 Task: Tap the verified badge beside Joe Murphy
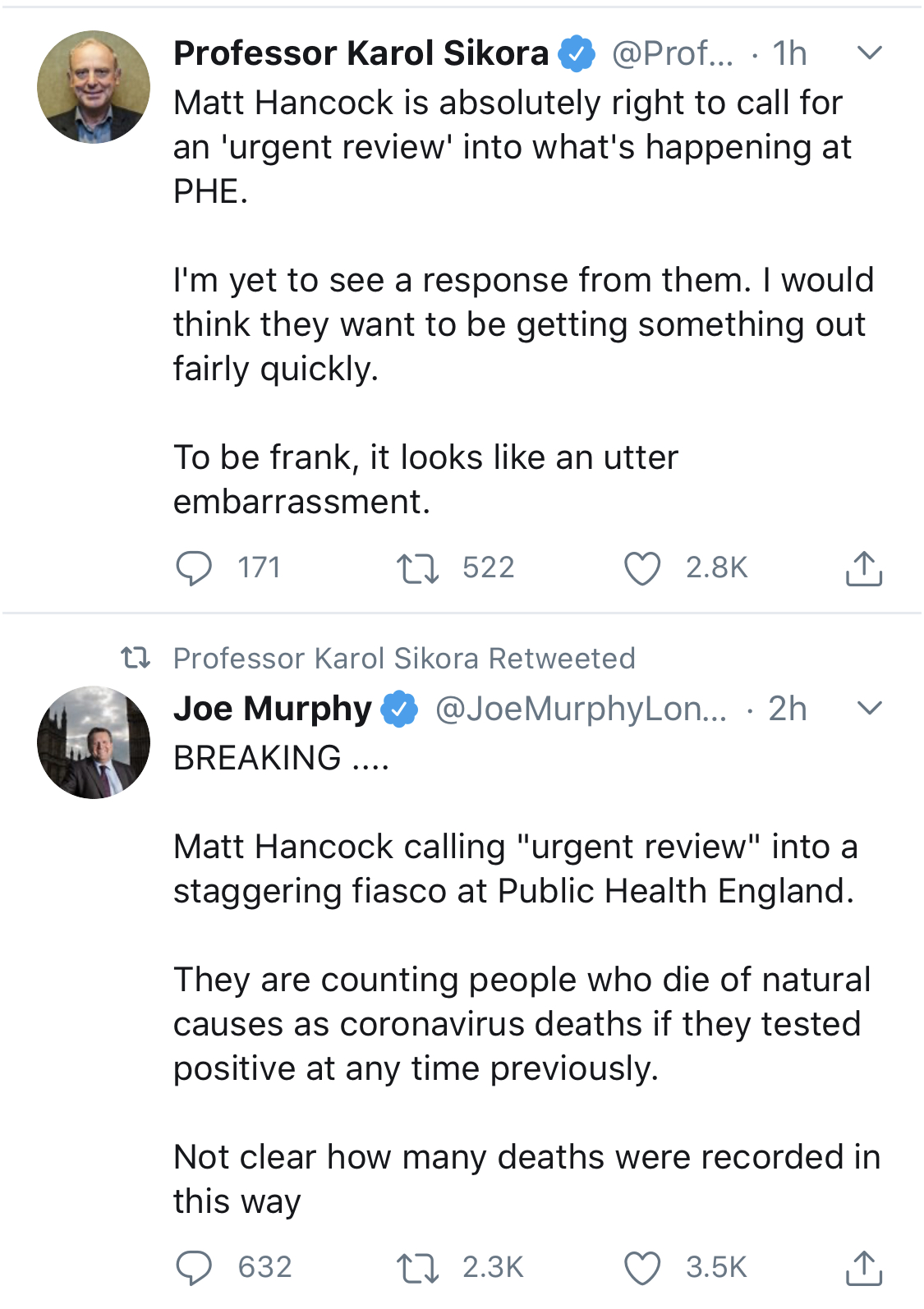tap(400, 709)
